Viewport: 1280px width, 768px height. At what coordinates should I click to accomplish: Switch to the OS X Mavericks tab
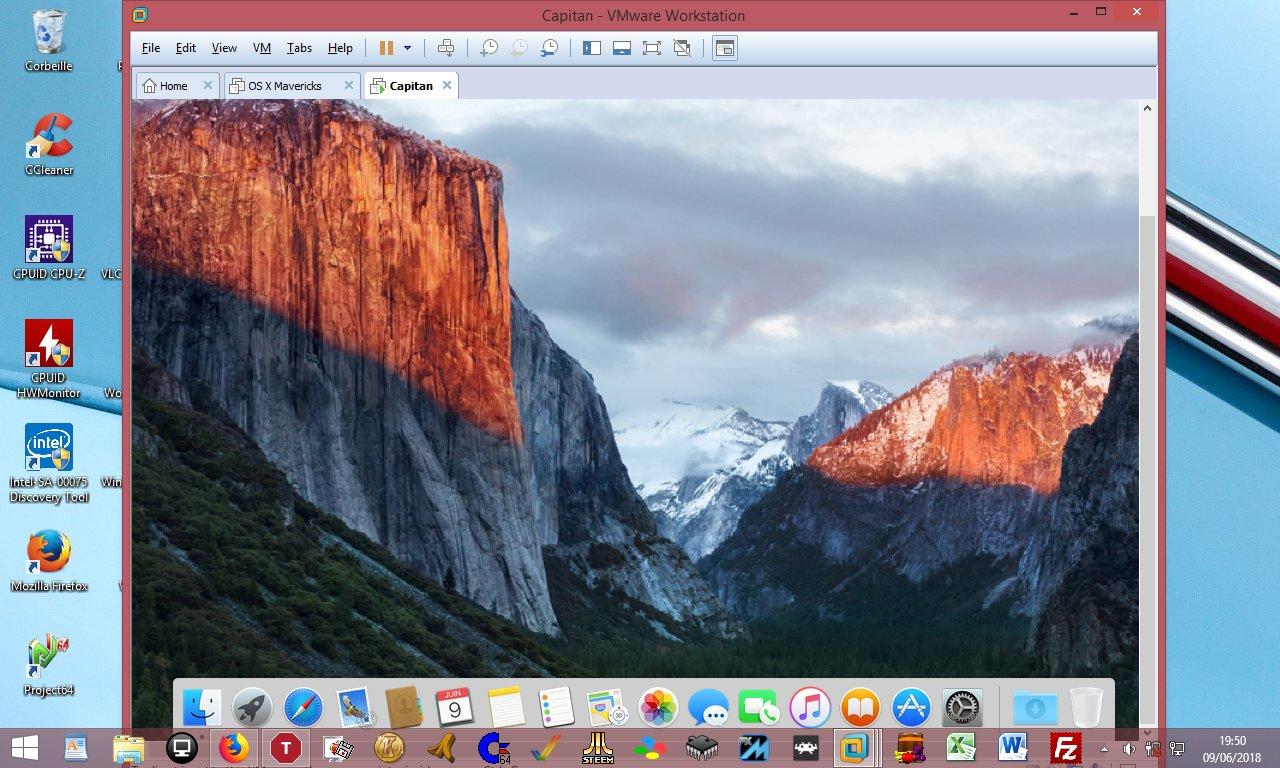pyautogui.click(x=284, y=86)
